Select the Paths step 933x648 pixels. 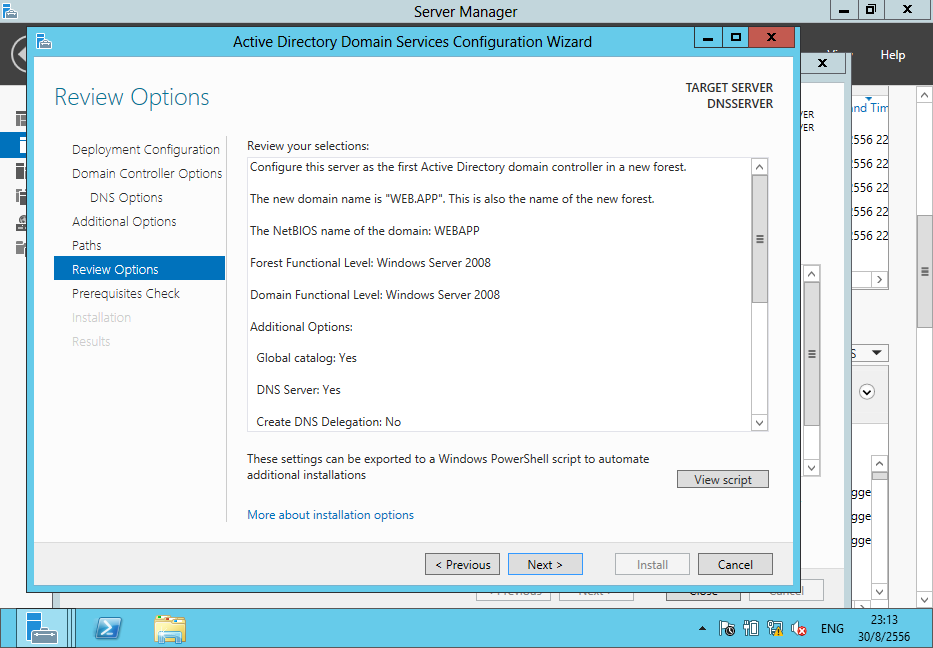(87, 245)
